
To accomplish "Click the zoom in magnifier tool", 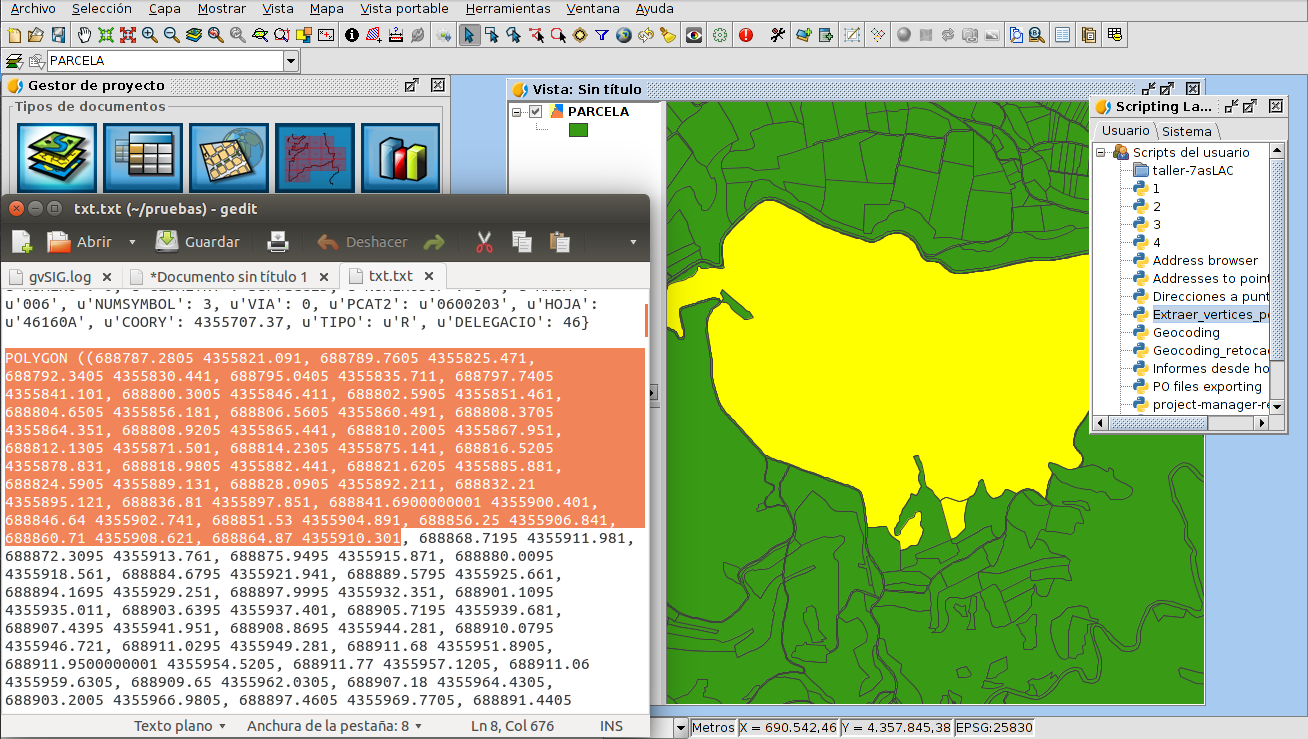I will point(150,35).
